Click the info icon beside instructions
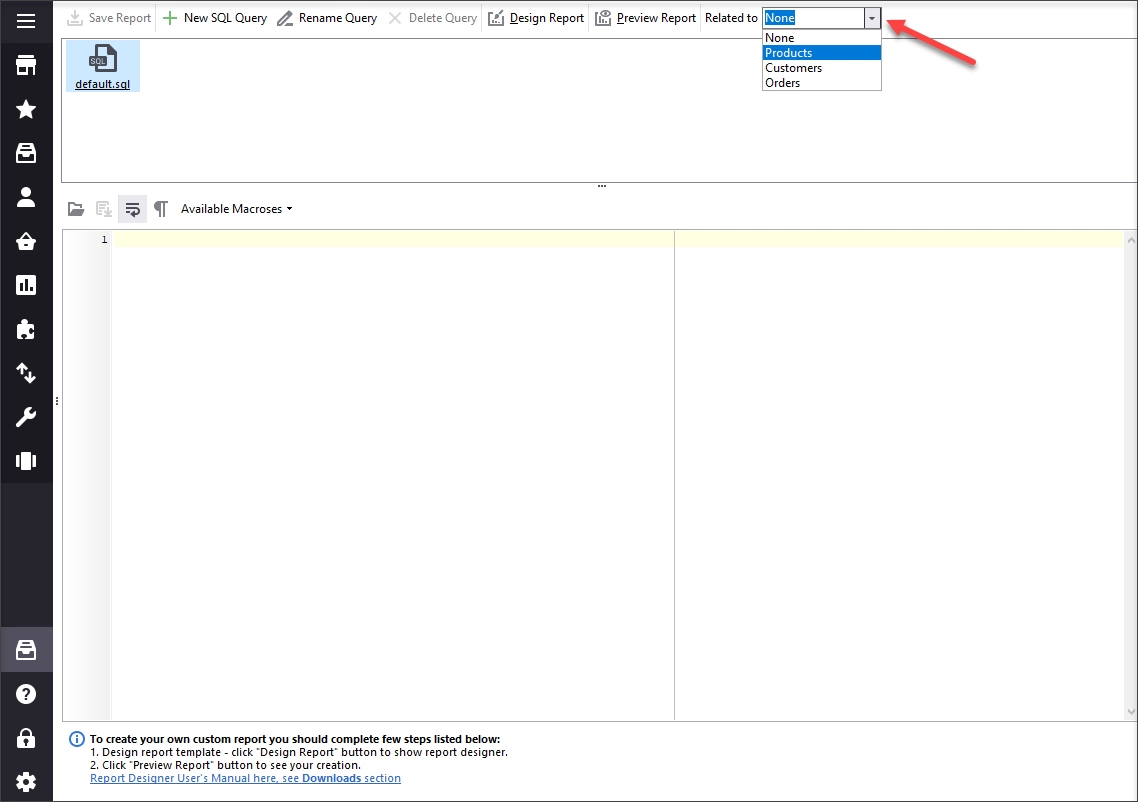The height and width of the screenshot is (802, 1138). click(x=76, y=739)
